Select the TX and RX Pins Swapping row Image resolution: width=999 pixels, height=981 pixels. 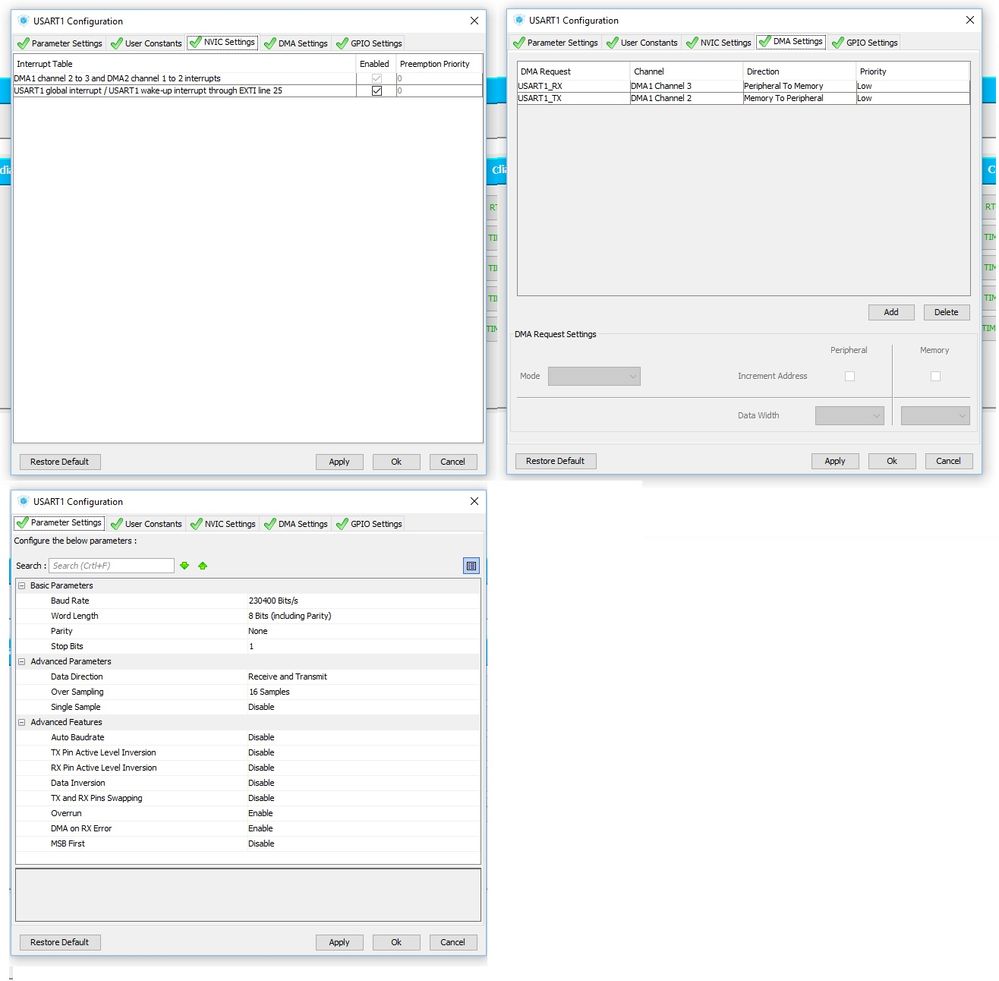click(x=248, y=798)
